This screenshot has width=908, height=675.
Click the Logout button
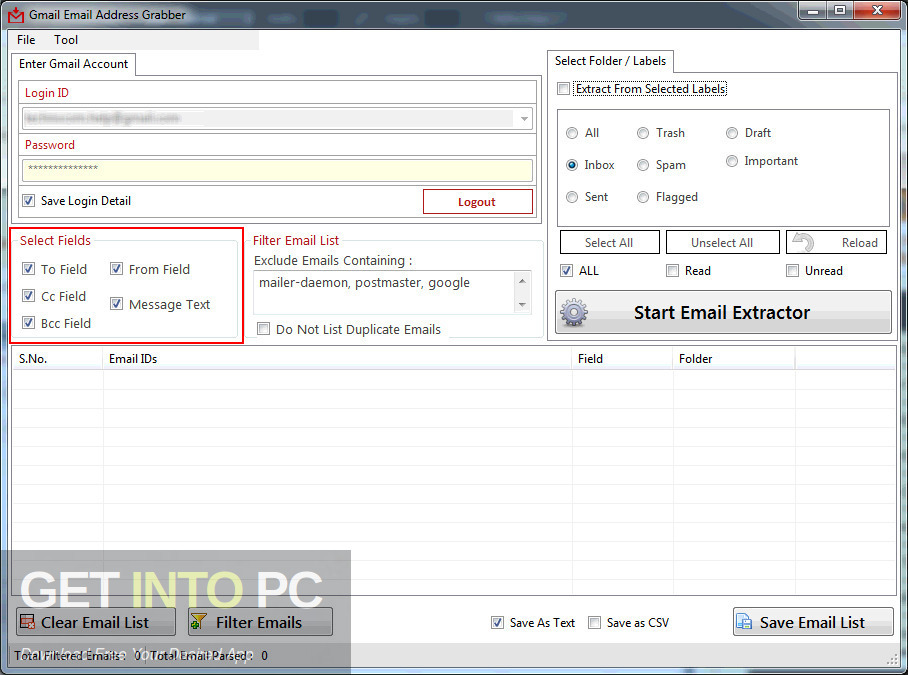point(478,201)
